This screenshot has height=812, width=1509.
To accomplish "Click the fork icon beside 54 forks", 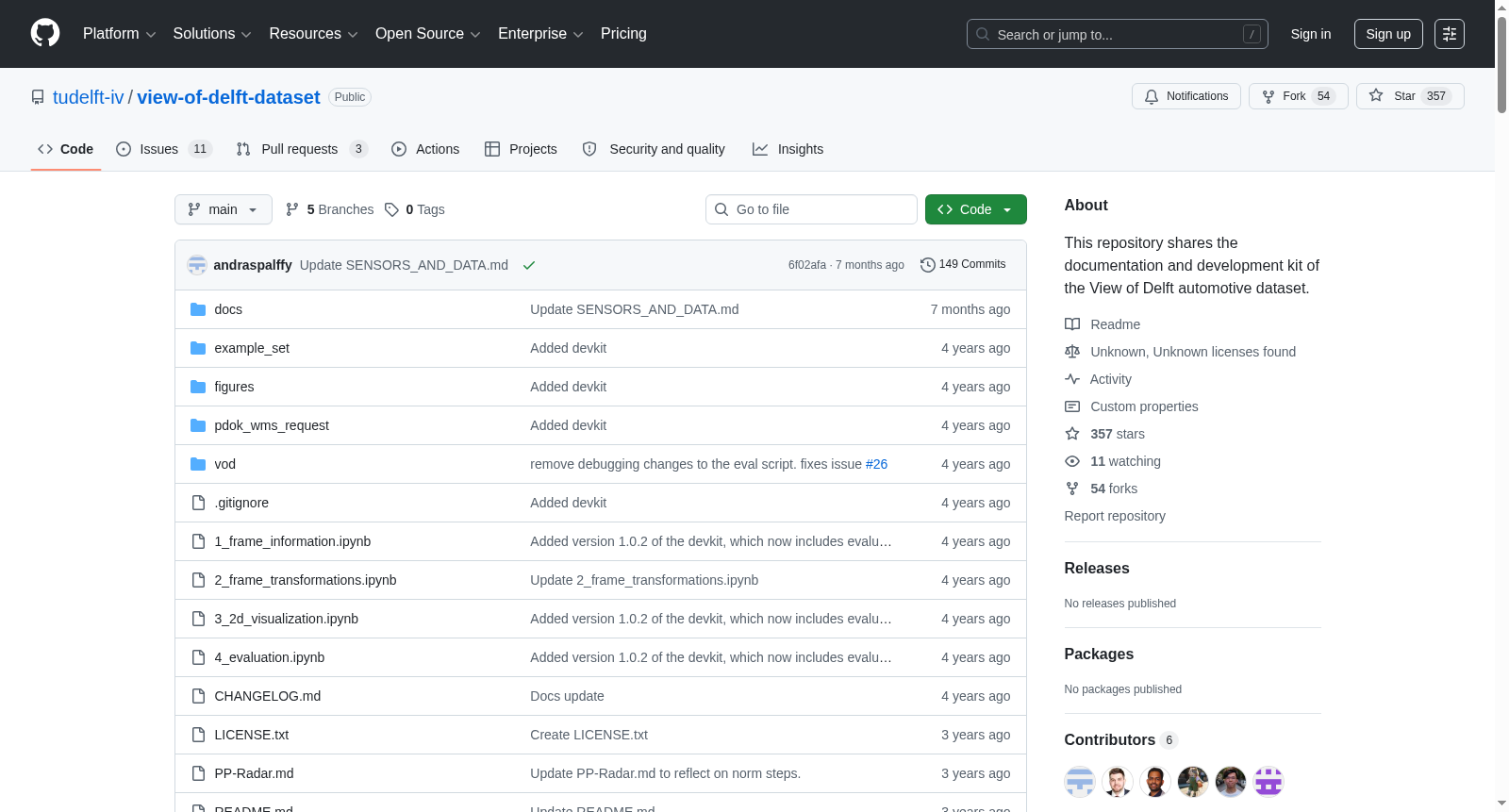I will pos(1072,489).
